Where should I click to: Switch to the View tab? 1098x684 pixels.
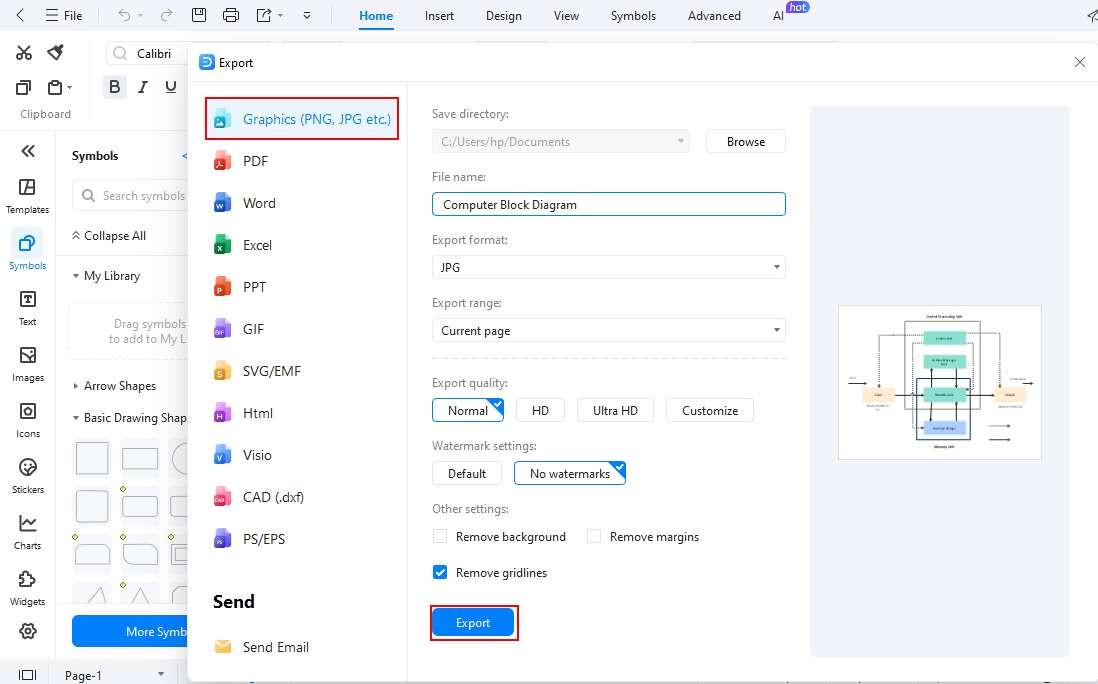(x=566, y=15)
